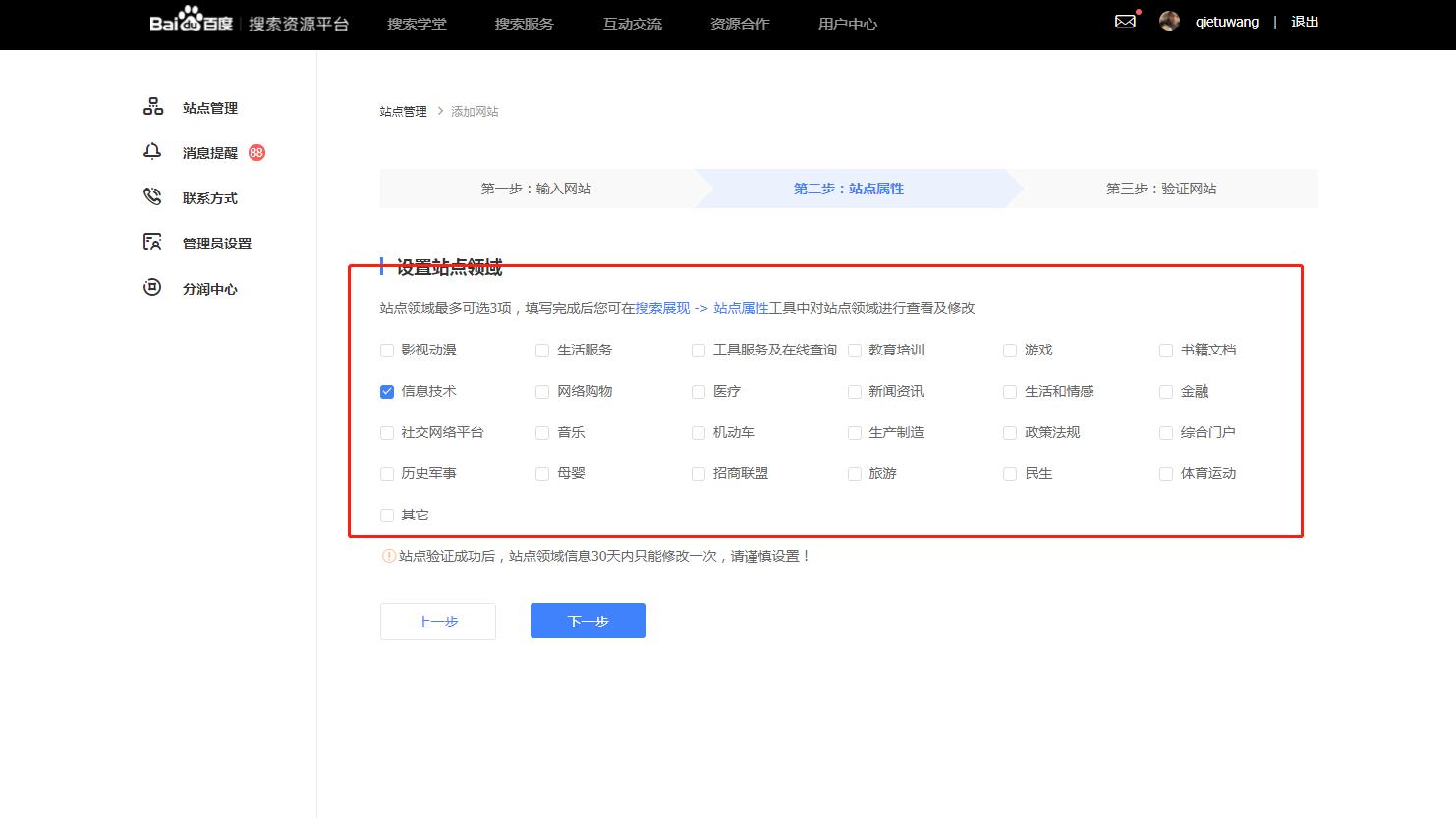Open the 分润中心 section

coord(210,288)
